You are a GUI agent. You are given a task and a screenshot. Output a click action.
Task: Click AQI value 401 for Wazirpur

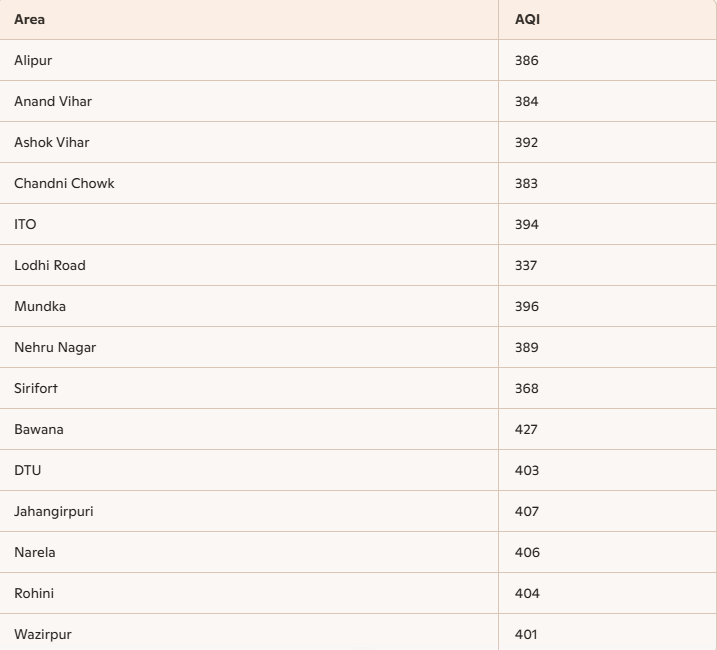coord(526,634)
